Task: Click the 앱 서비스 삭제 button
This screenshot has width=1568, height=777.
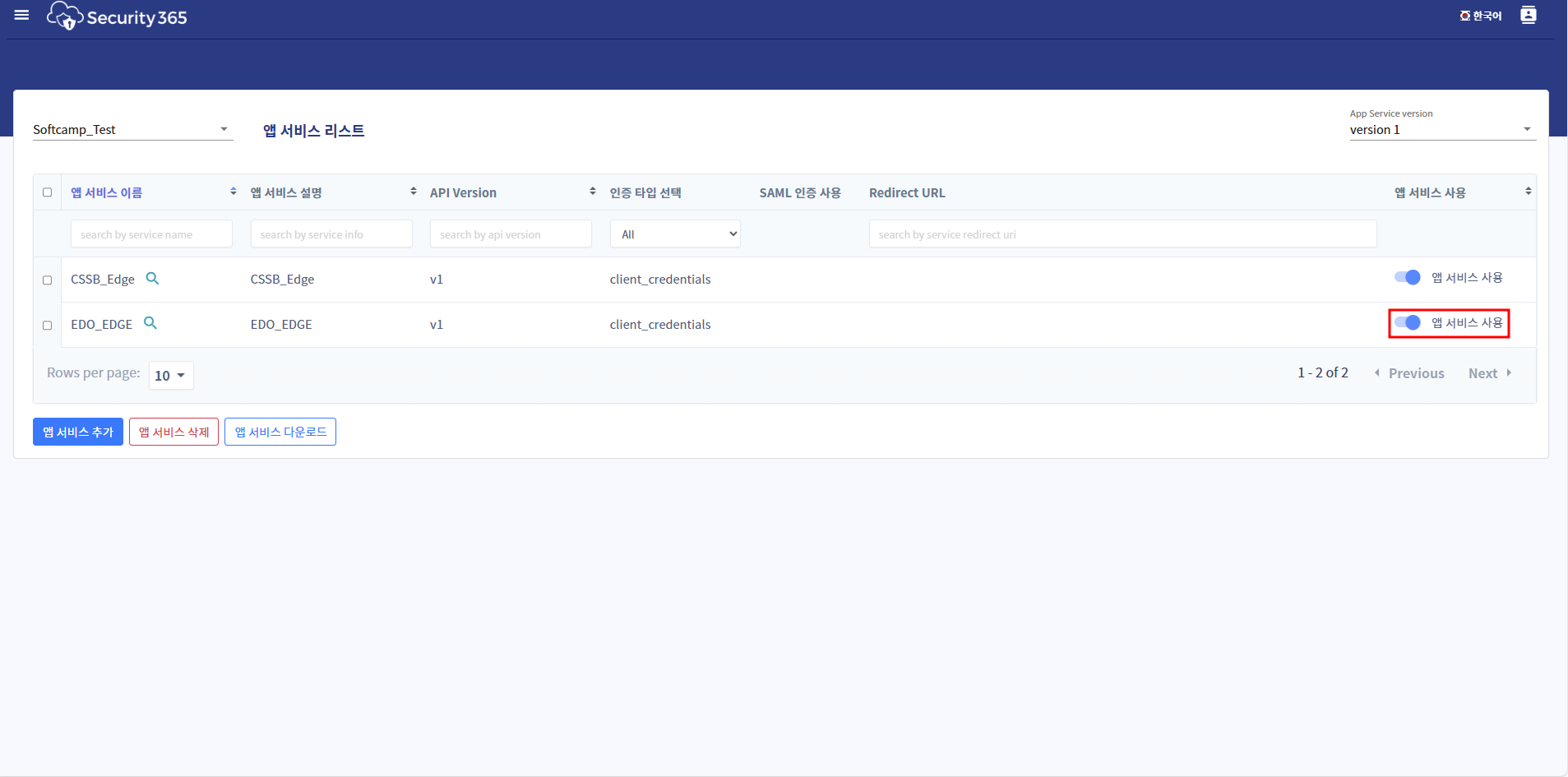Action: (x=173, y=432)
